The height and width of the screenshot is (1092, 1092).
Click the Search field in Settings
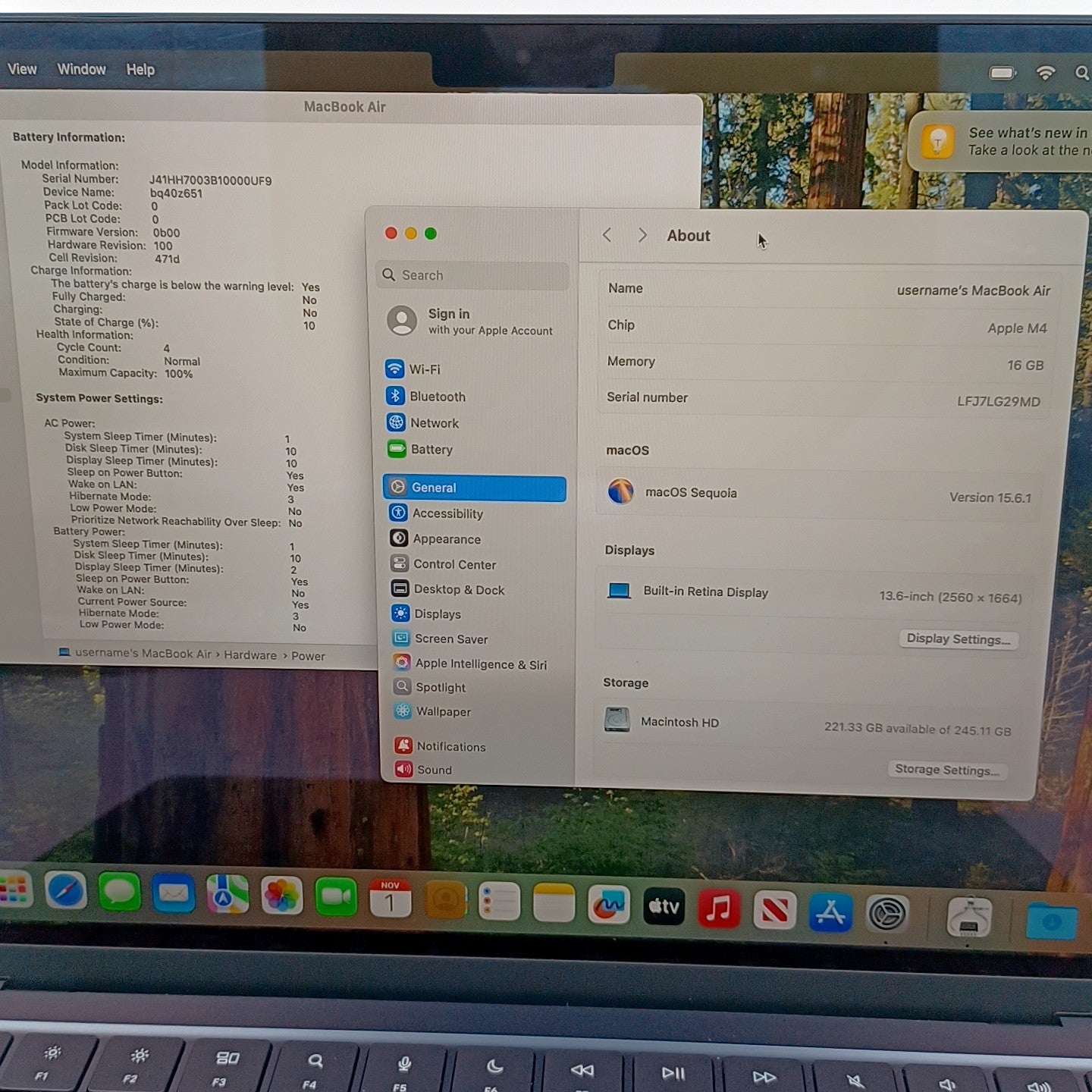[x=472, y=275]
